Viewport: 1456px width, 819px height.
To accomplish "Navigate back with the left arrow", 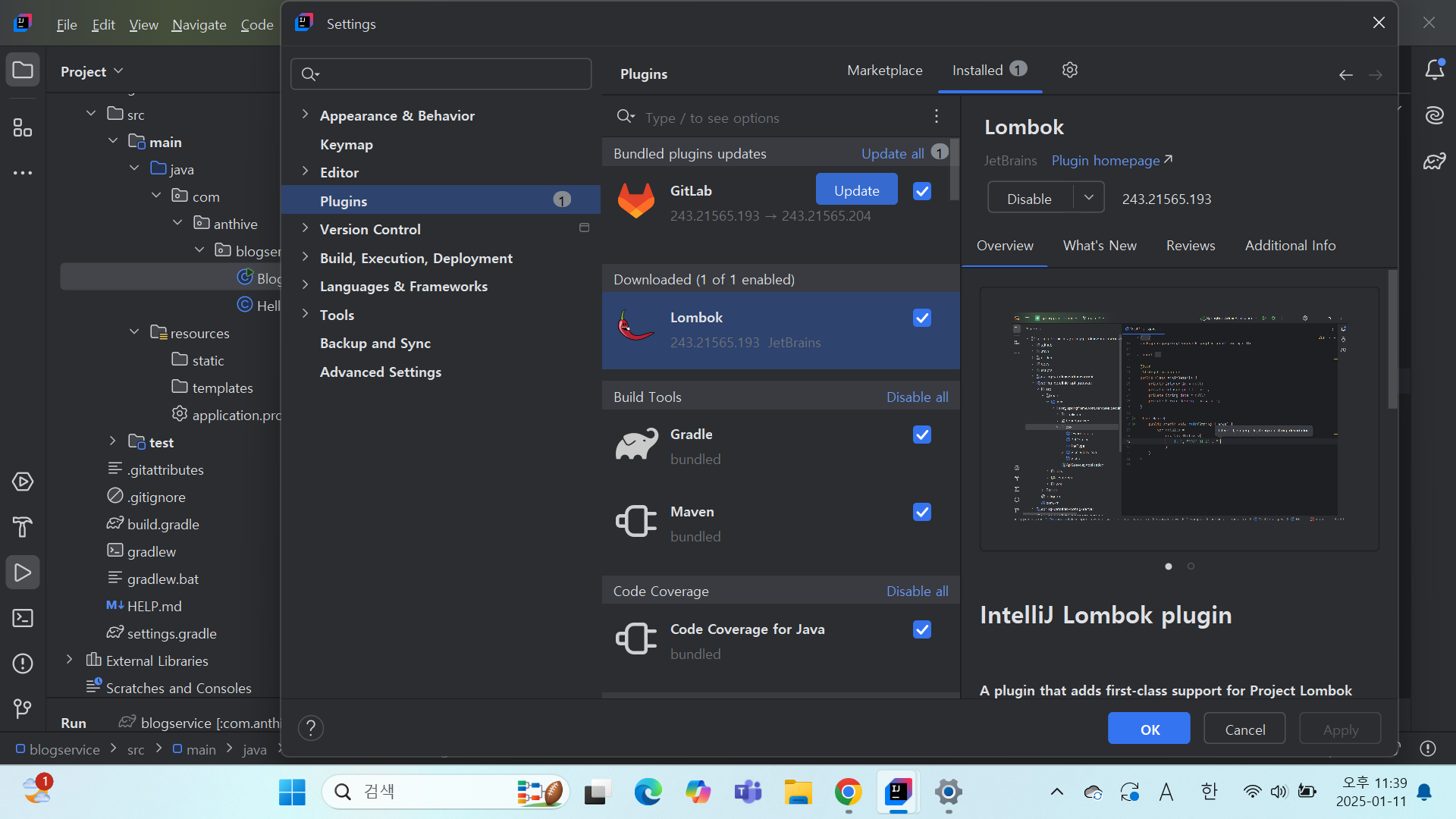I will (1345, 74).
